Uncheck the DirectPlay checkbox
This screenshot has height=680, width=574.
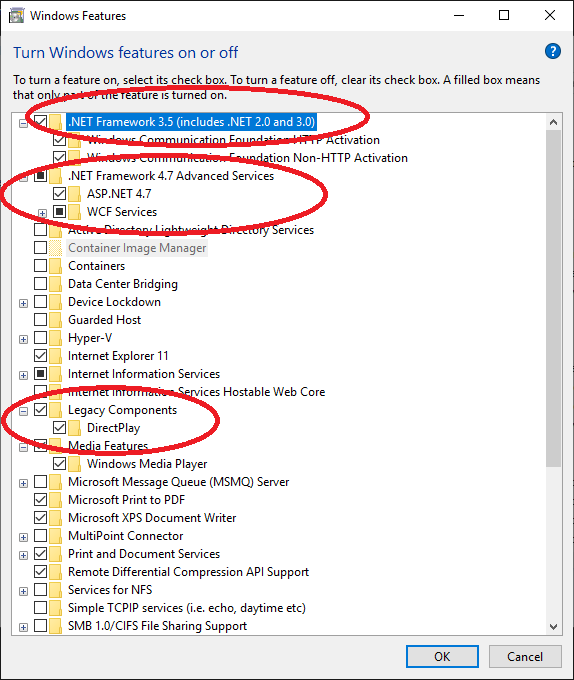click(x=59, y=428)
